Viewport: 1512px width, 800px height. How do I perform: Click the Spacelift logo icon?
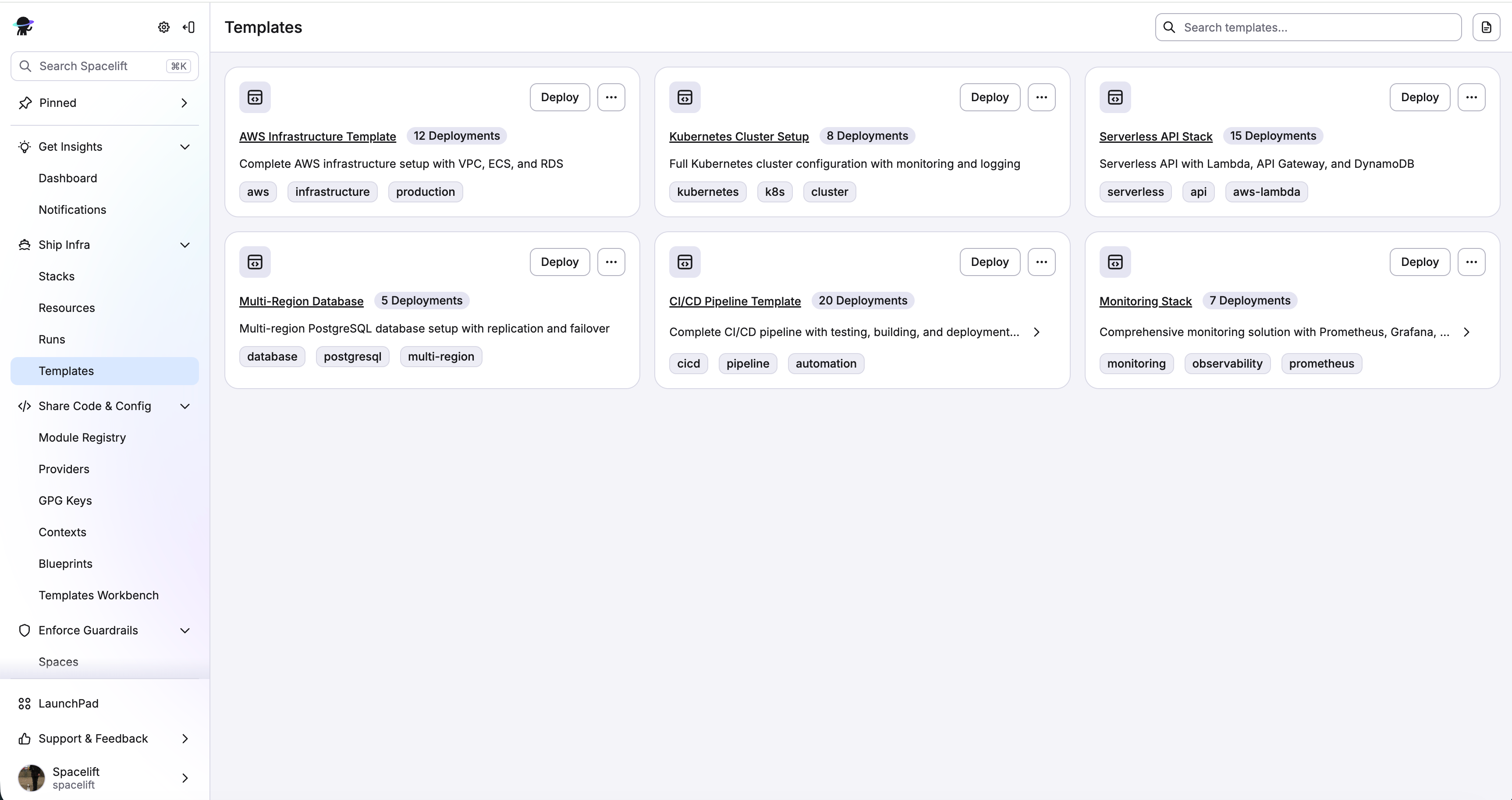click(24, 26)
